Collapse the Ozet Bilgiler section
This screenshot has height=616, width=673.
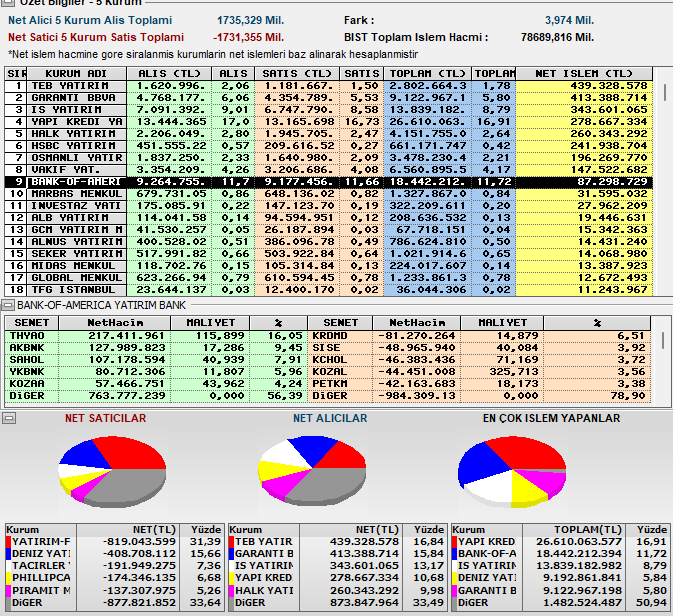click(x=8, y=3)
